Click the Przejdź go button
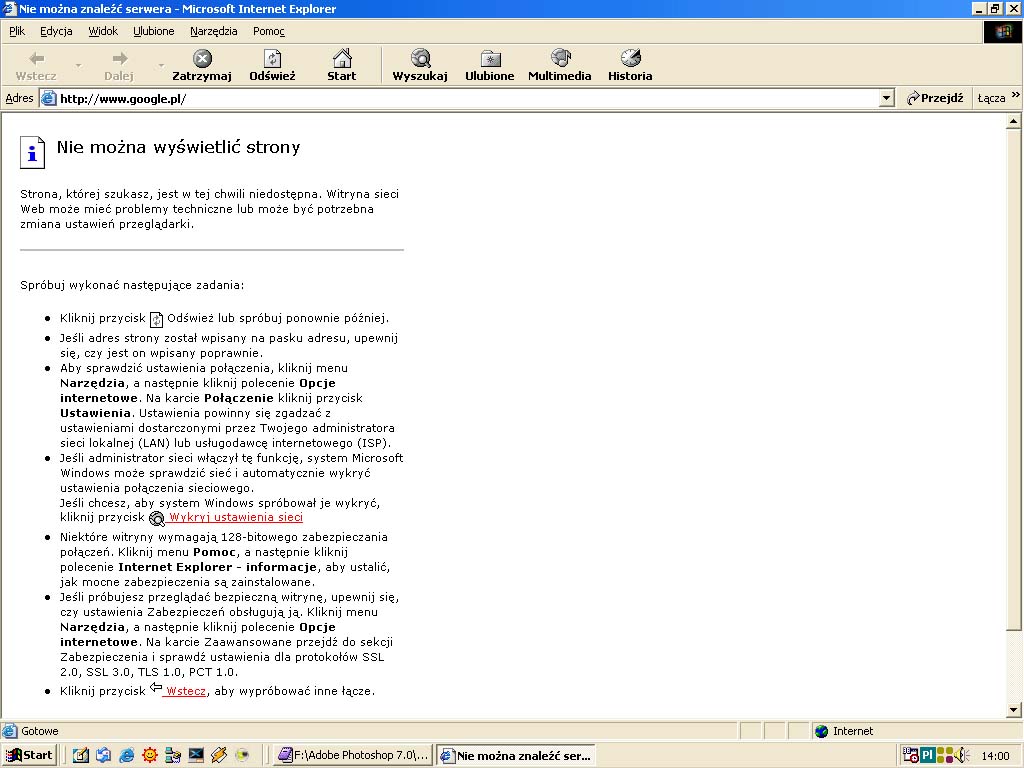This screenshot has width=1024, height=768. [935, 98]
